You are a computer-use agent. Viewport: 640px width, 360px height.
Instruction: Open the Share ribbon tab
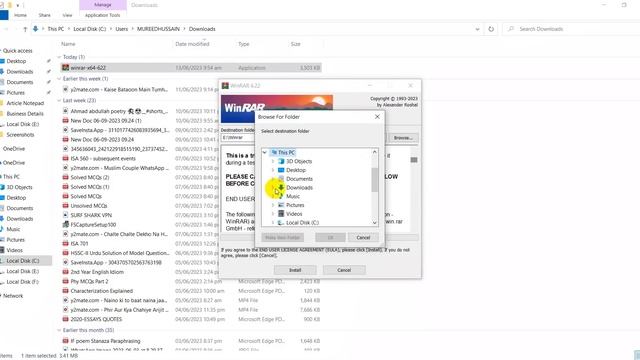coord(44,15)
